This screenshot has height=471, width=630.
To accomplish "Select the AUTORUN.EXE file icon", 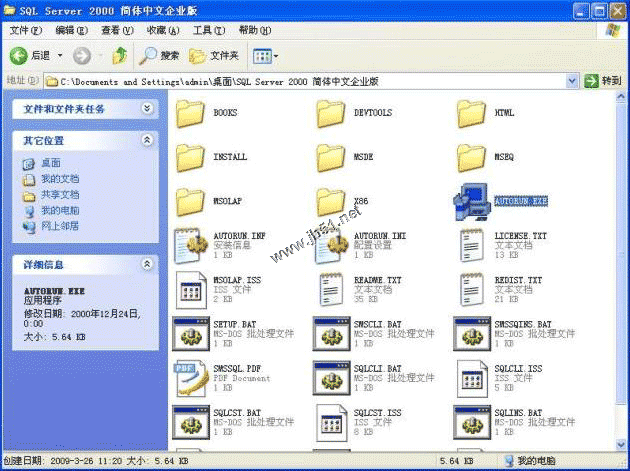I will pyautogui.click(x=471, y=201).
